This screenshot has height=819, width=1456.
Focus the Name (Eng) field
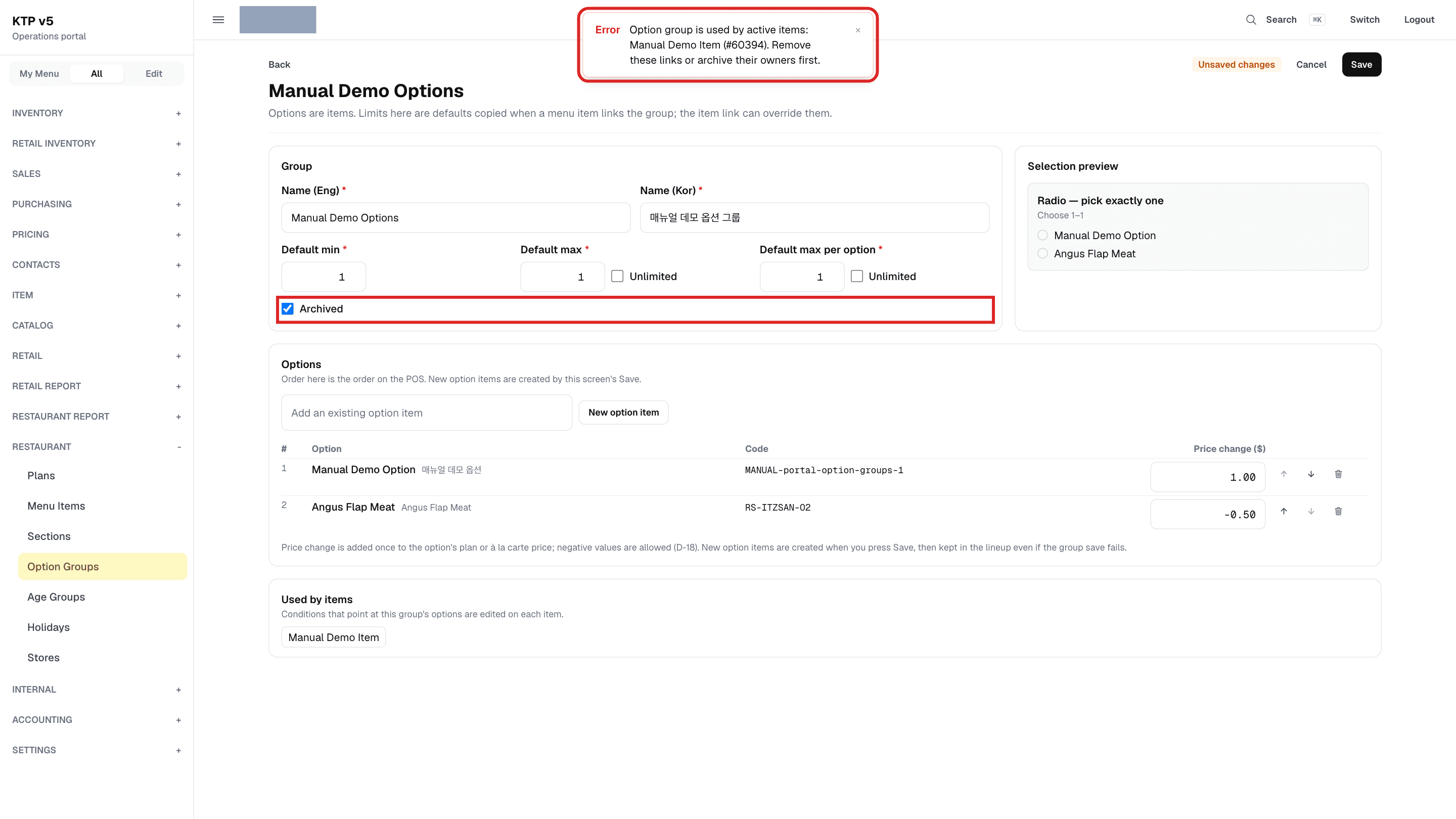pyautogui.click(x=456, y=217)
